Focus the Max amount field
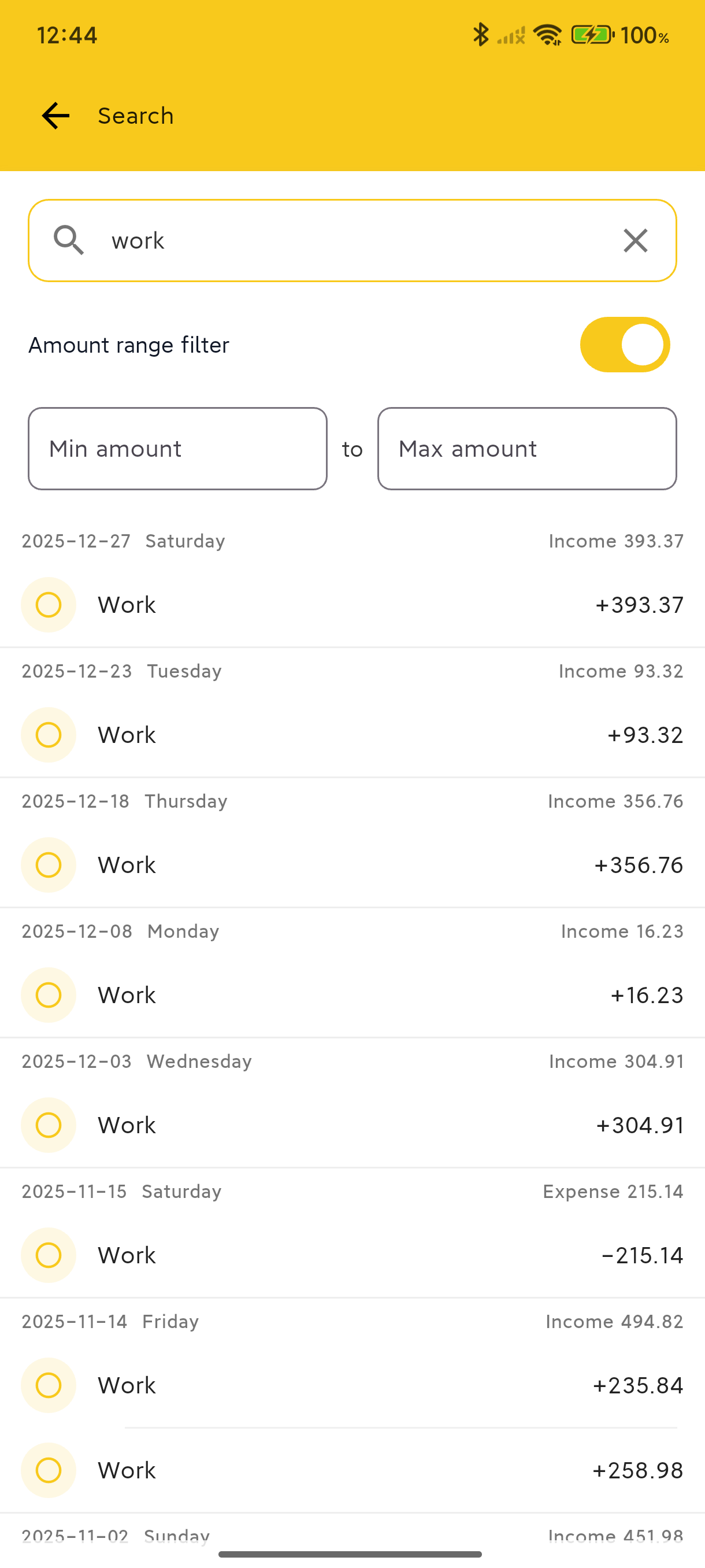The image size is (705, 1568). point(527,449)
